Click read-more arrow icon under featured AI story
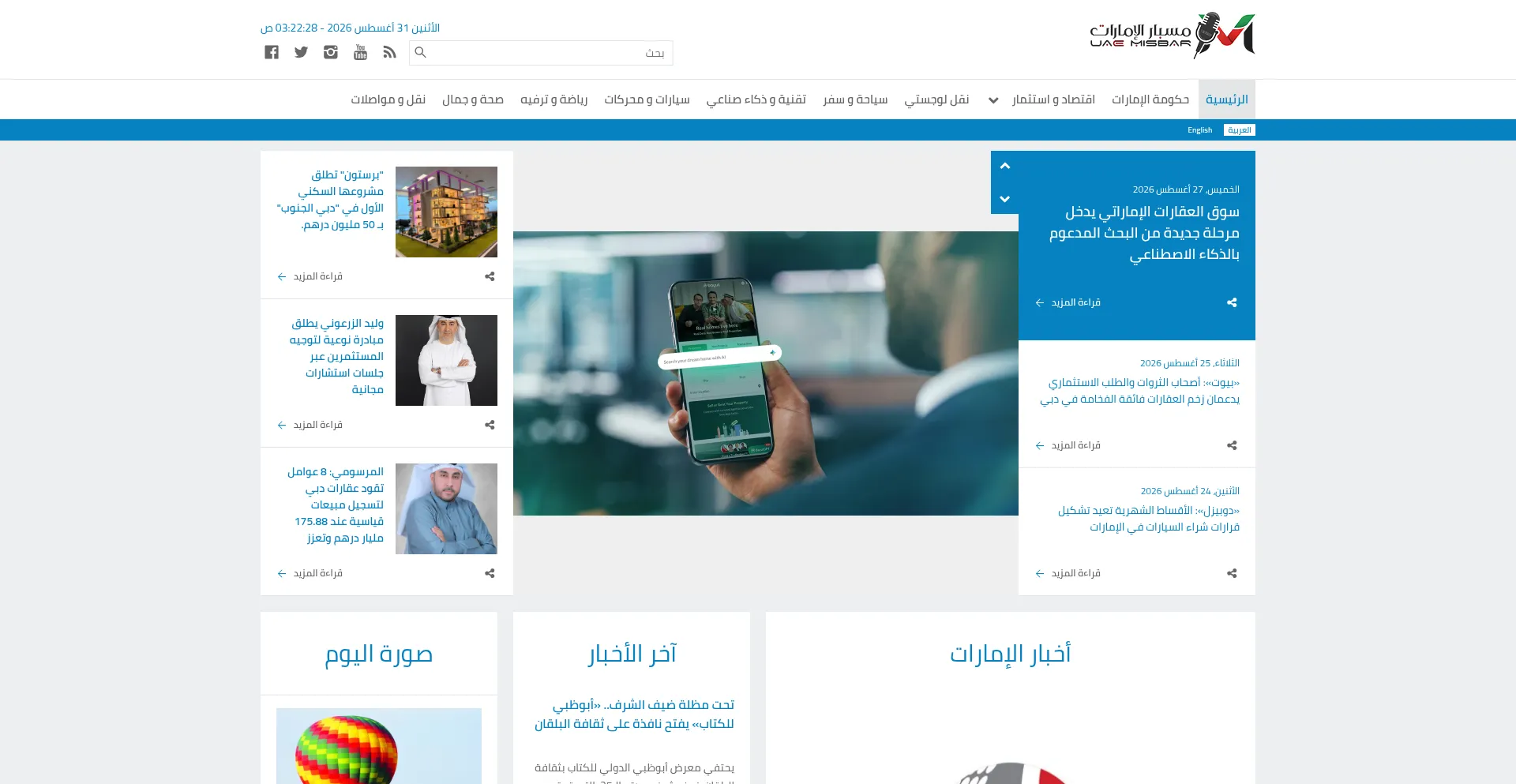The width and height of the screenshot is (1516, 784). coord(1040,302)
